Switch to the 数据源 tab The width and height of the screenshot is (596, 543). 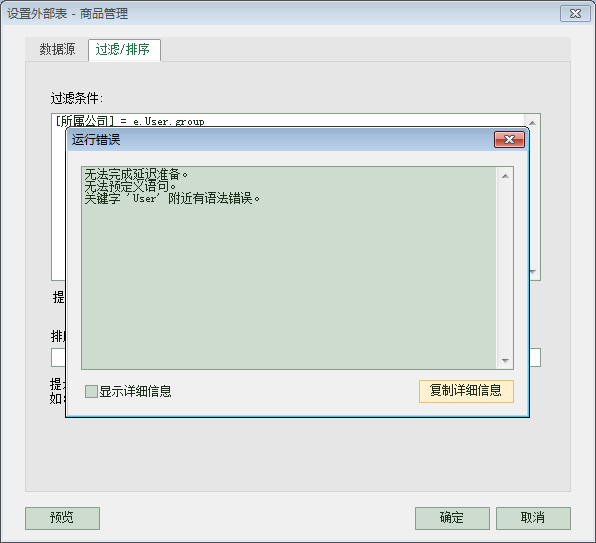(x=57, y=49)
